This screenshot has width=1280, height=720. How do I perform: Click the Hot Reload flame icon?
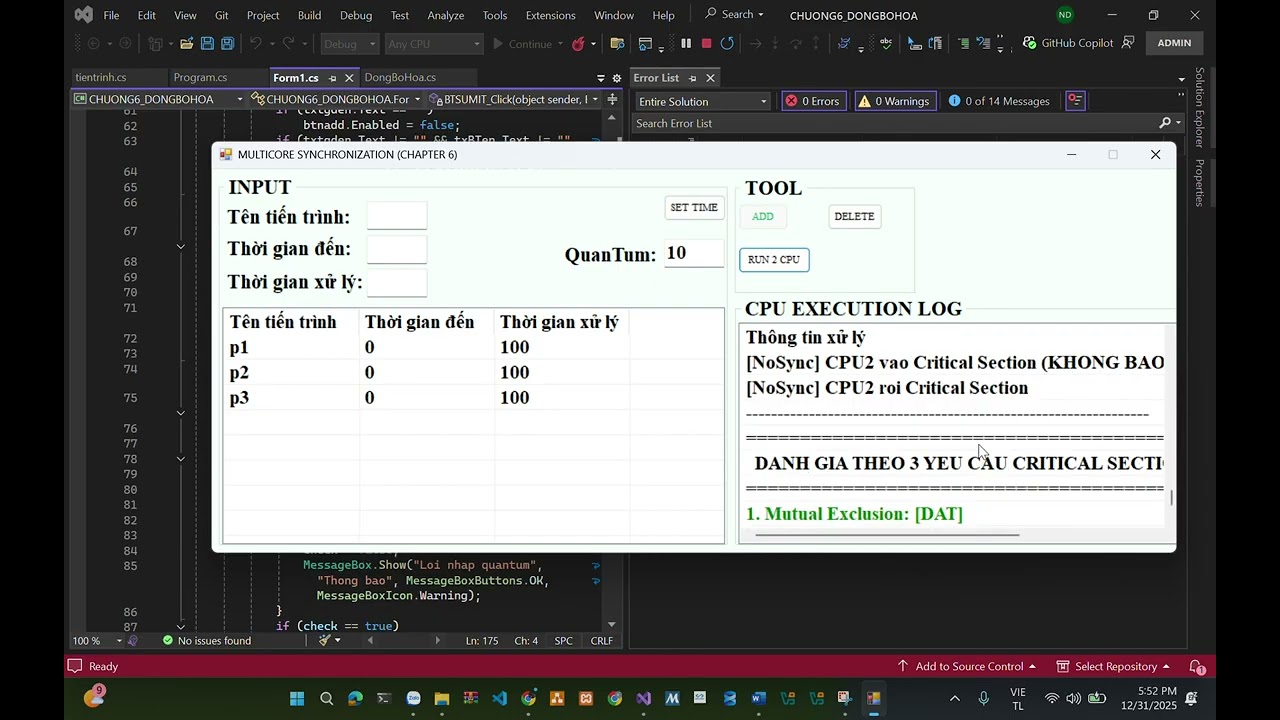pyautogui.click(x=578, y=43)
